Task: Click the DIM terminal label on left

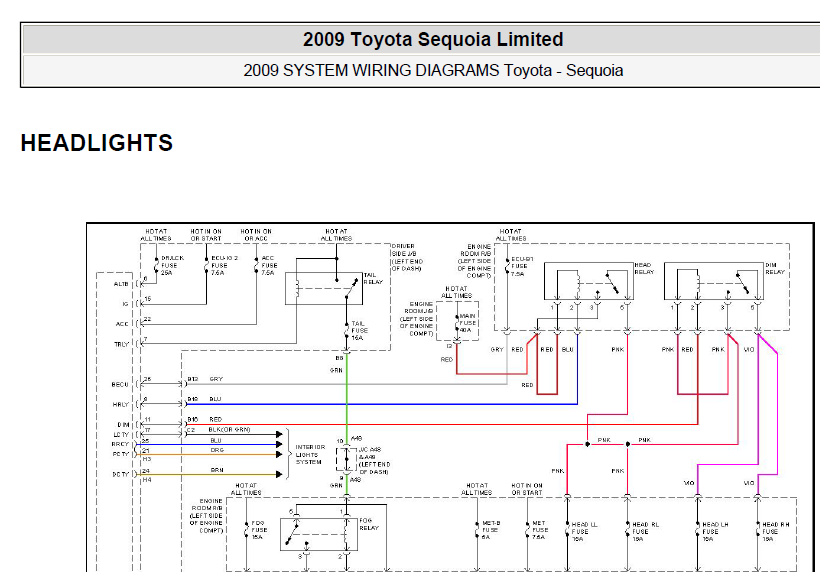Action: 123,425
